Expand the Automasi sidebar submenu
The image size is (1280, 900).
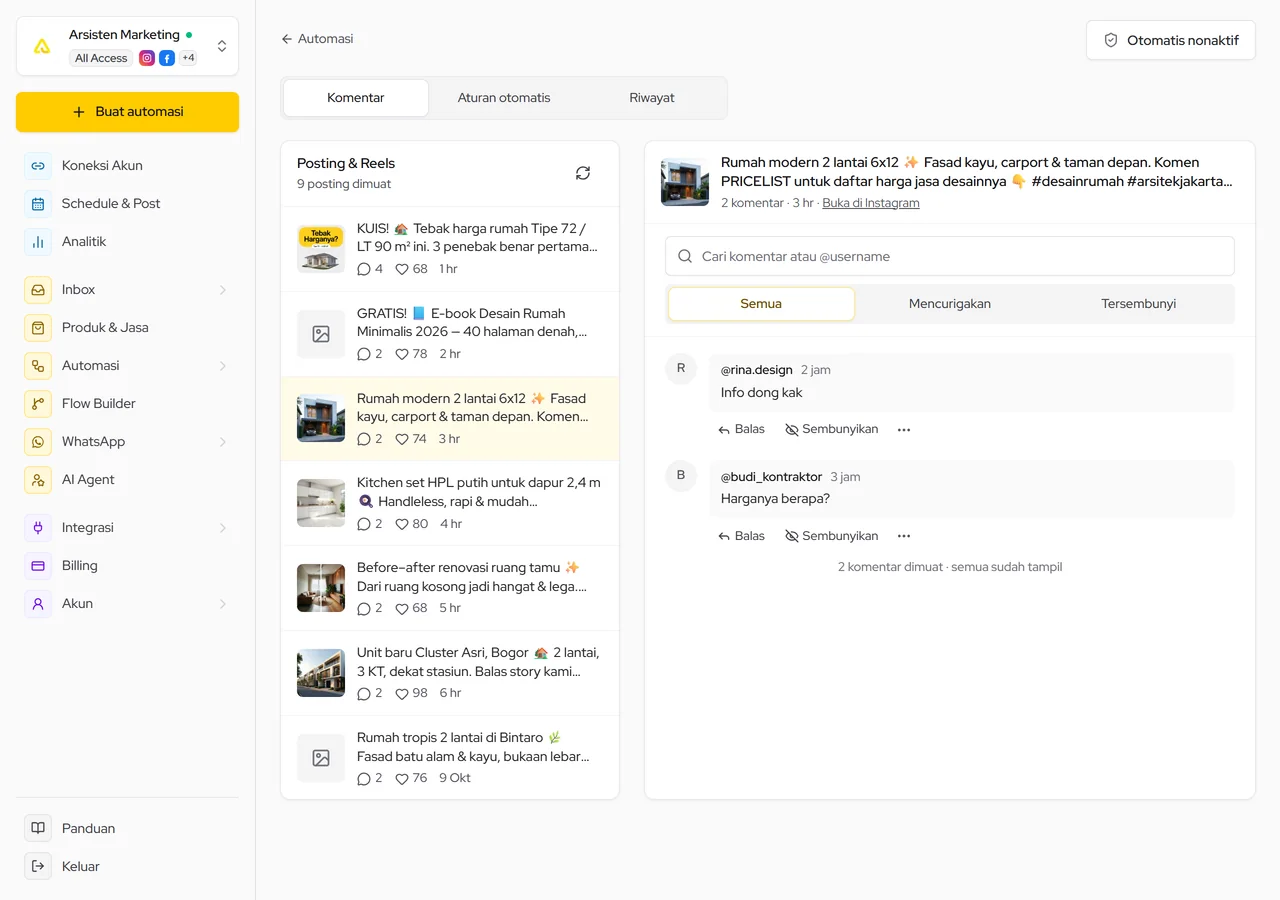point(223,366)
